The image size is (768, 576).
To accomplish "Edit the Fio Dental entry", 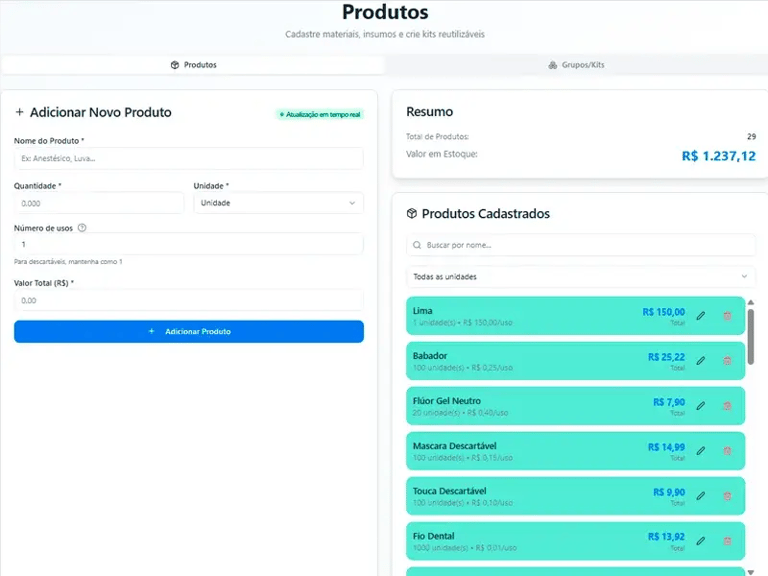I will (x=700, y=541).
